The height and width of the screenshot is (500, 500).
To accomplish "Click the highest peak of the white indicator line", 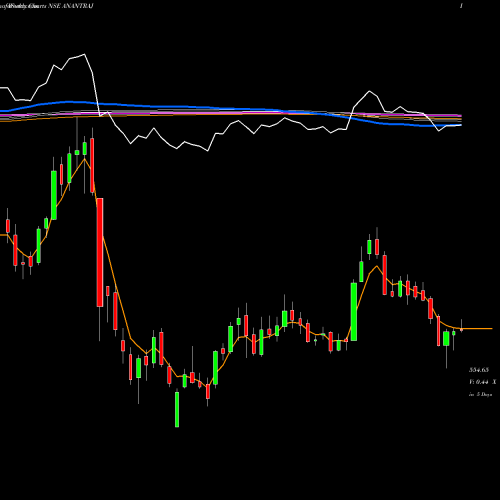I will [84, 54].
